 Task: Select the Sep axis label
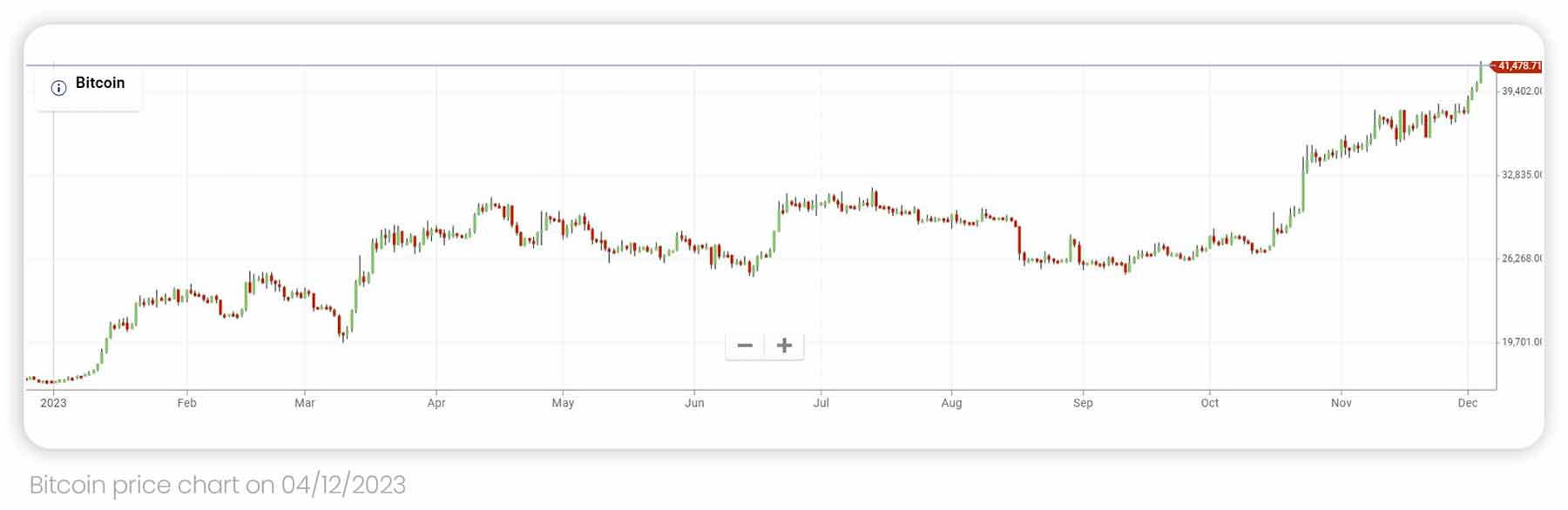[x=1083, y=404]
